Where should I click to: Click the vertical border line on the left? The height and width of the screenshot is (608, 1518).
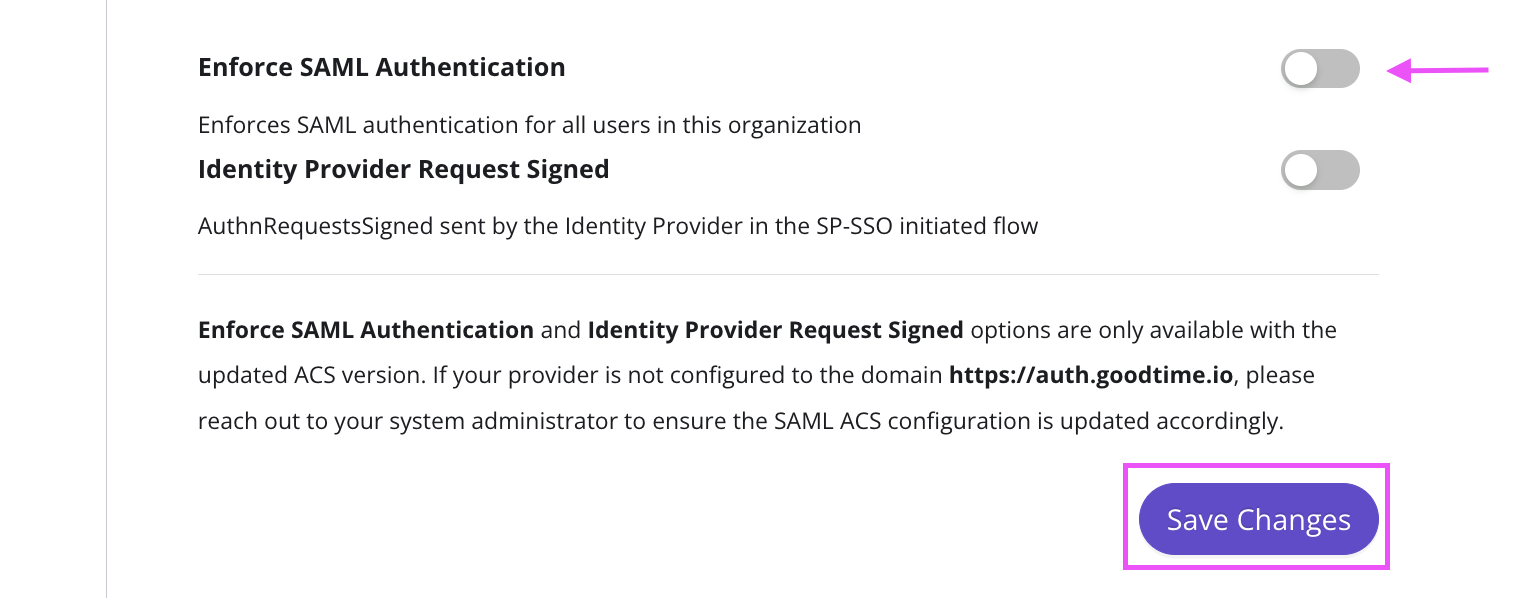pyautogui.click(x=107, y=300)
